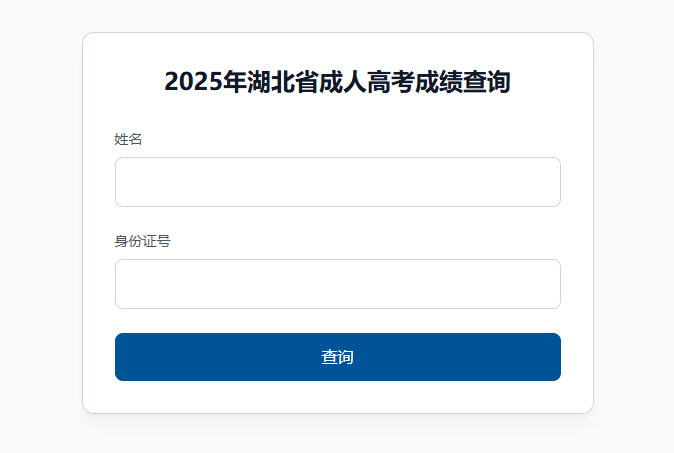Activate the first empty input box
The height and width of the screenshot is (453, 674).
point(337,182)
